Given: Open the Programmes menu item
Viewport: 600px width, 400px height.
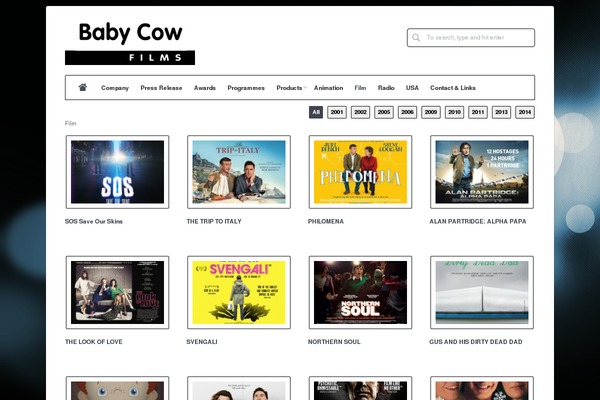Looking at the screenshot, I should tap(246, 88).
